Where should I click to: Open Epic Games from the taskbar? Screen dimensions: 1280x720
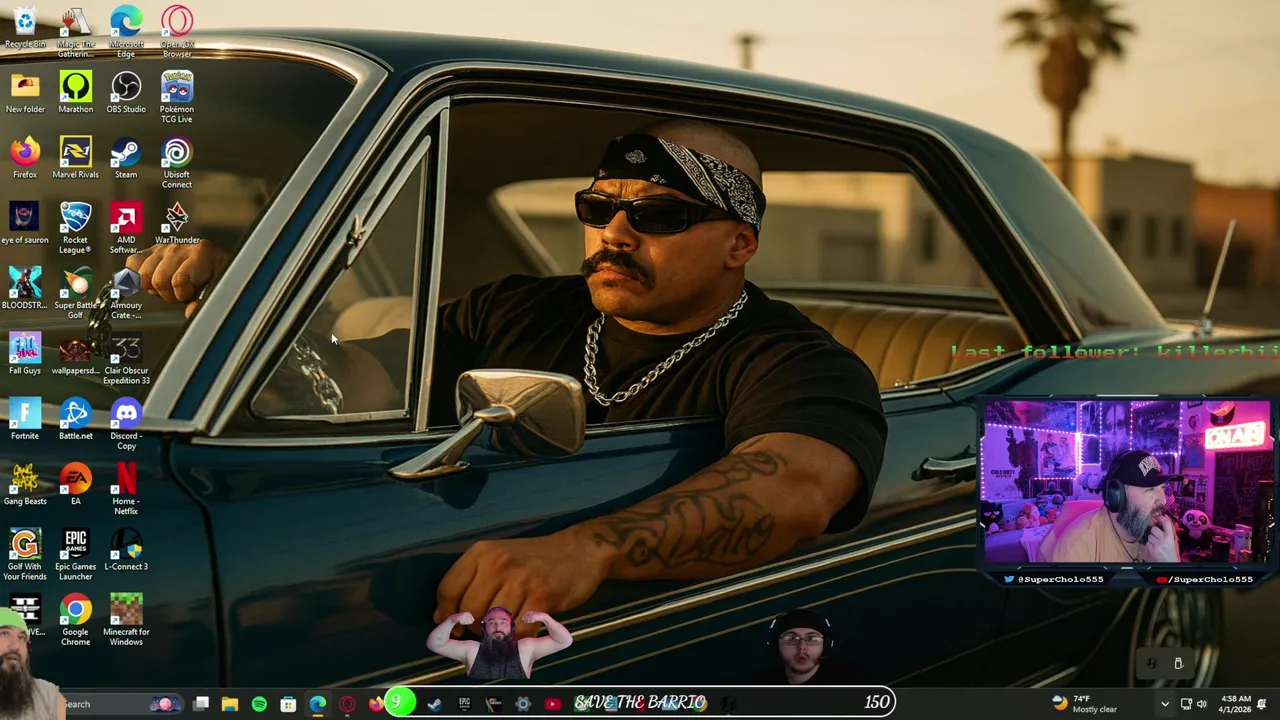[464, 704]
